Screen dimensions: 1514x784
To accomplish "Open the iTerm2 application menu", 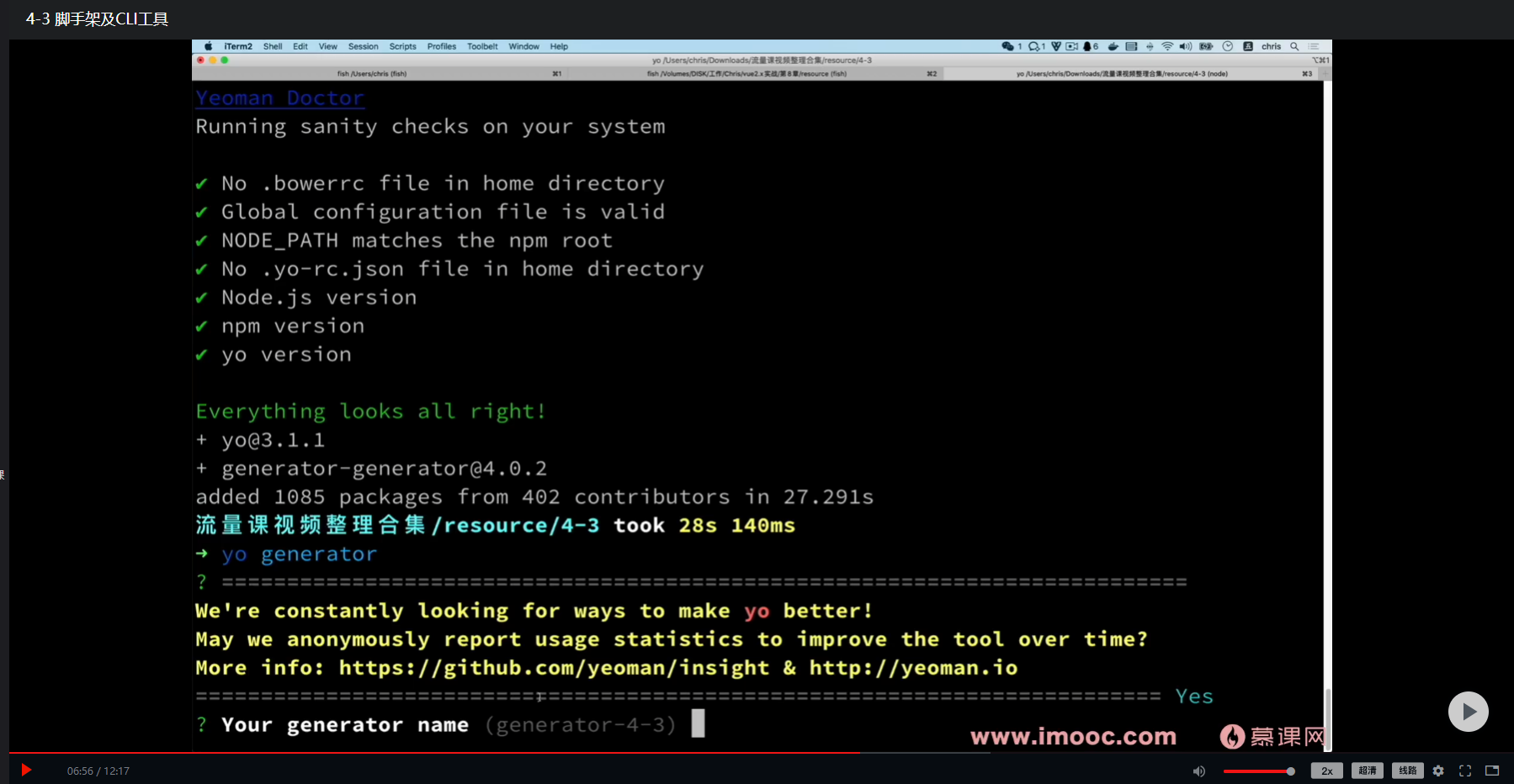I will (x=238, y=46).
